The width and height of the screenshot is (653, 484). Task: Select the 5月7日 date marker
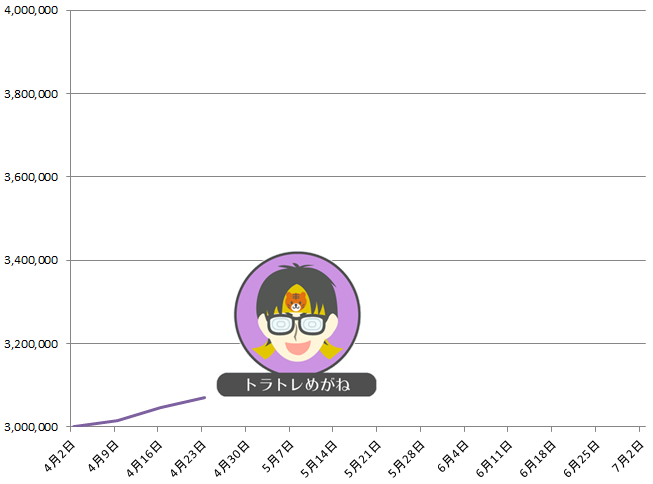[x=278, y=457]
